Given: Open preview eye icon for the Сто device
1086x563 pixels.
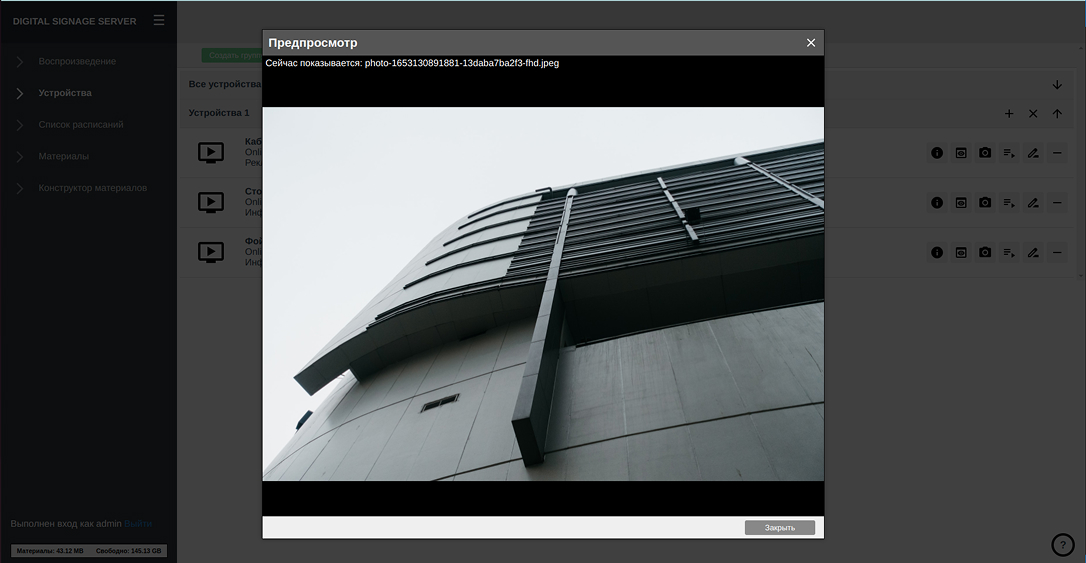Looking at the screenshot, I should [x=961, y=203].
